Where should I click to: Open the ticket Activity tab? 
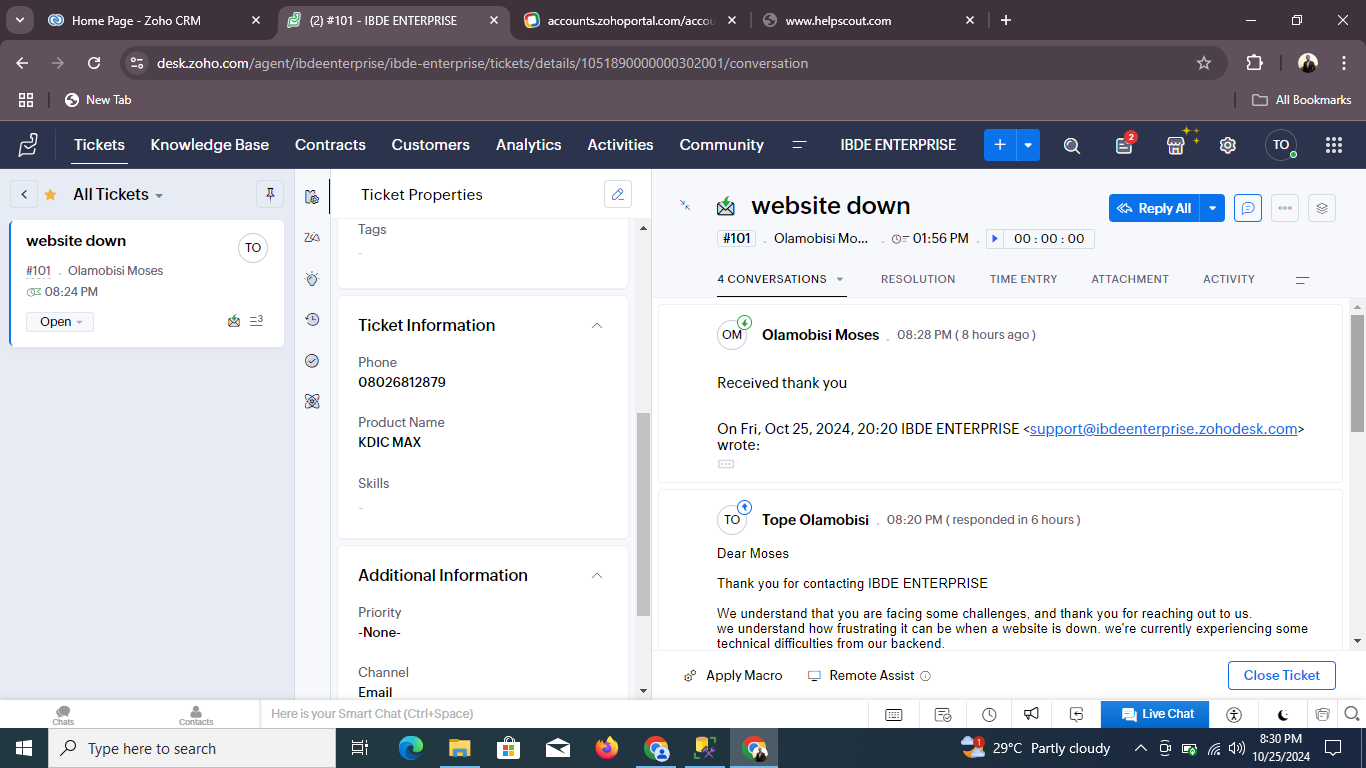click(1229, 279)
